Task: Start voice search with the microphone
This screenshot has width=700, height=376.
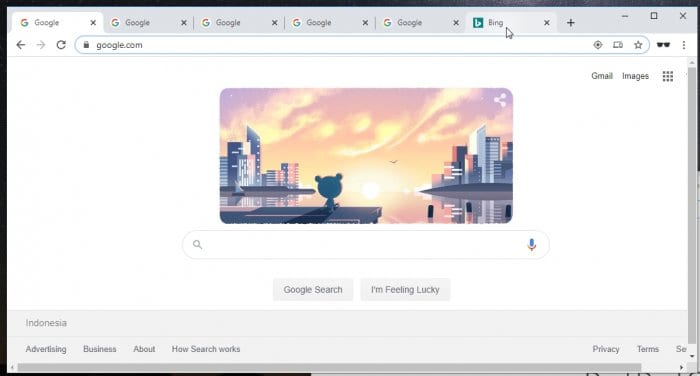Action: (x=531, y=245)
